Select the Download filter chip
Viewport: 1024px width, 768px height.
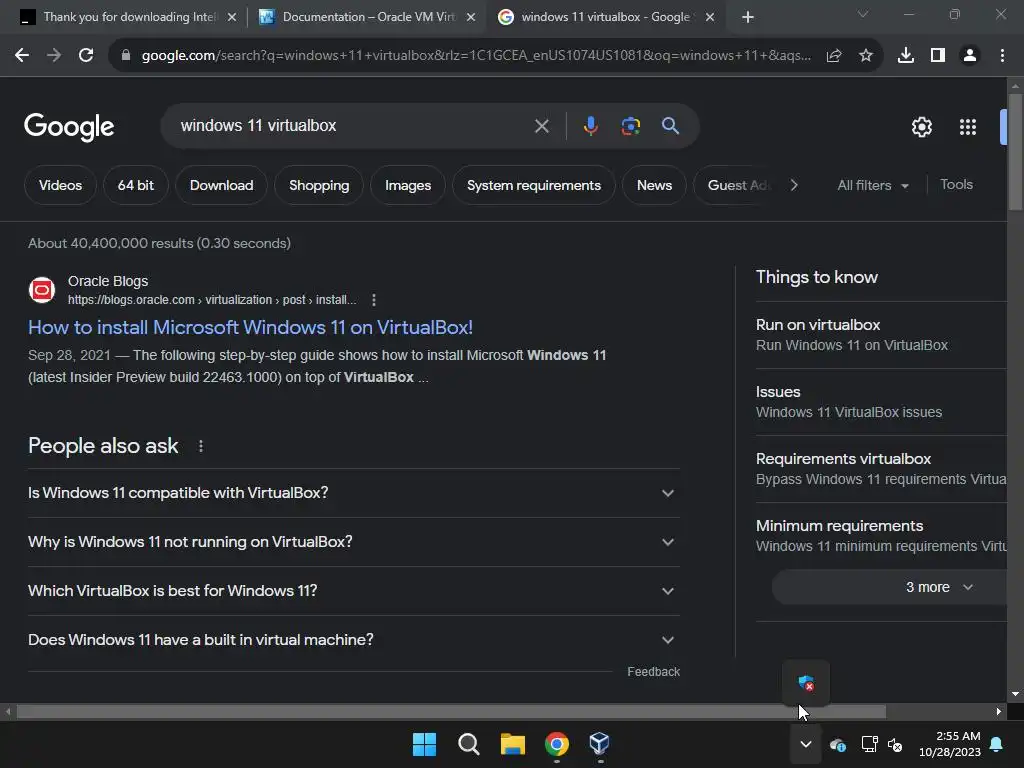tap(221, 185)
